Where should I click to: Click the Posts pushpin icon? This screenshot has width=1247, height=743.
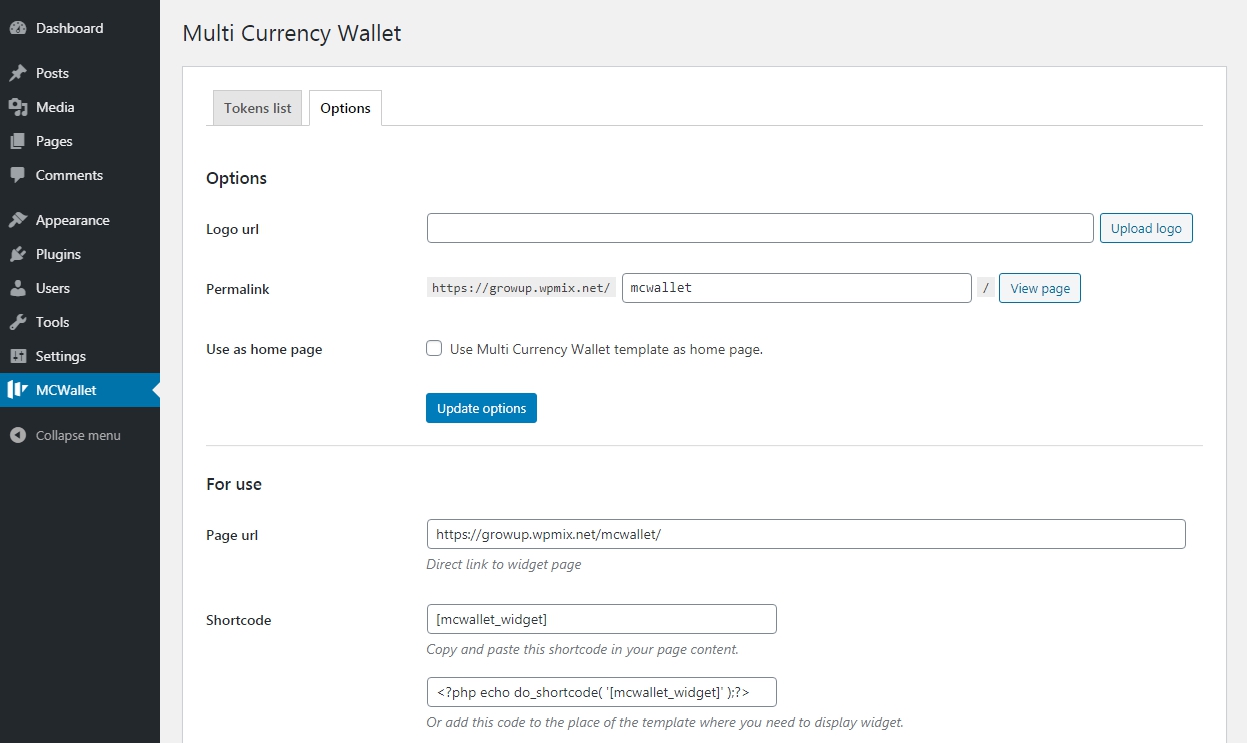(x=17, y=73)
